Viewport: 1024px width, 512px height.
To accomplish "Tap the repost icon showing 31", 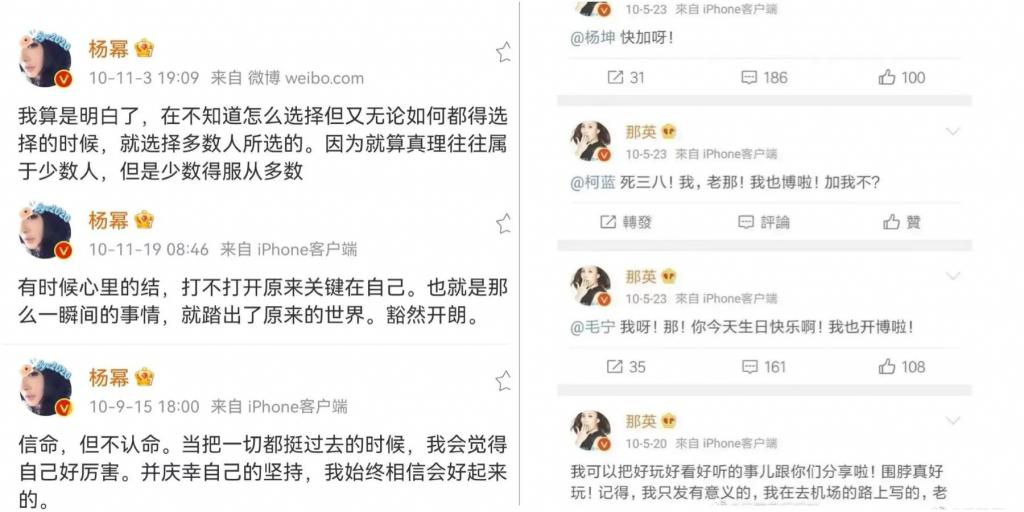I will 626,78.
